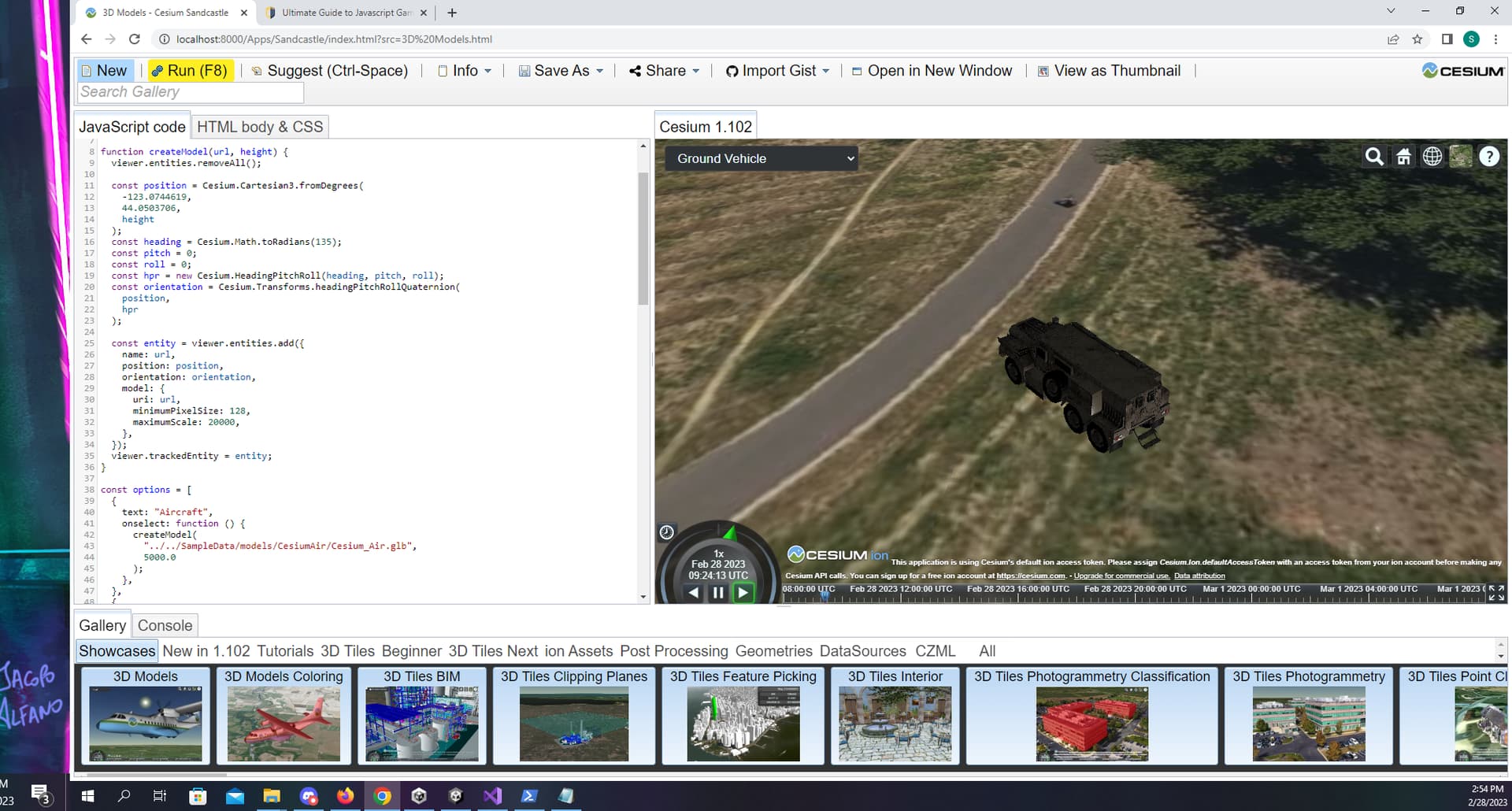
Task: Open the Chrome profile avatar
Action: tap(1471, 39)
